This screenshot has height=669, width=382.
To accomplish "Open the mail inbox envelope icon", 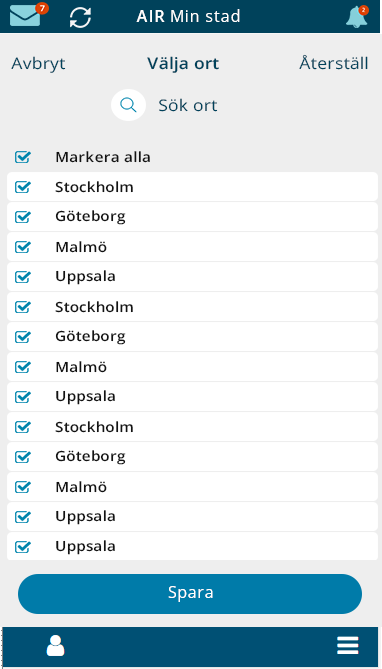I will click(x=26, y=16).
